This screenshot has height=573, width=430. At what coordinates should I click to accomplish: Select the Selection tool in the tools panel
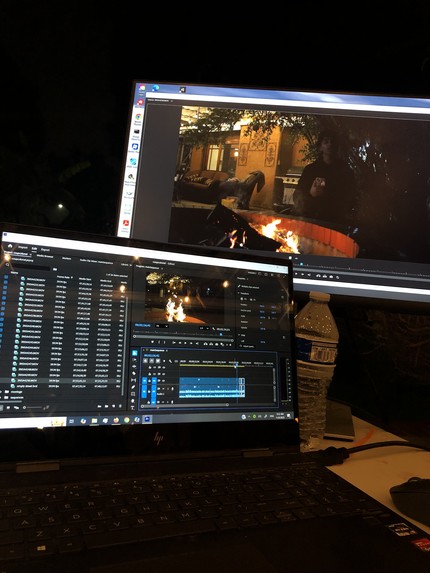[134, 353]
